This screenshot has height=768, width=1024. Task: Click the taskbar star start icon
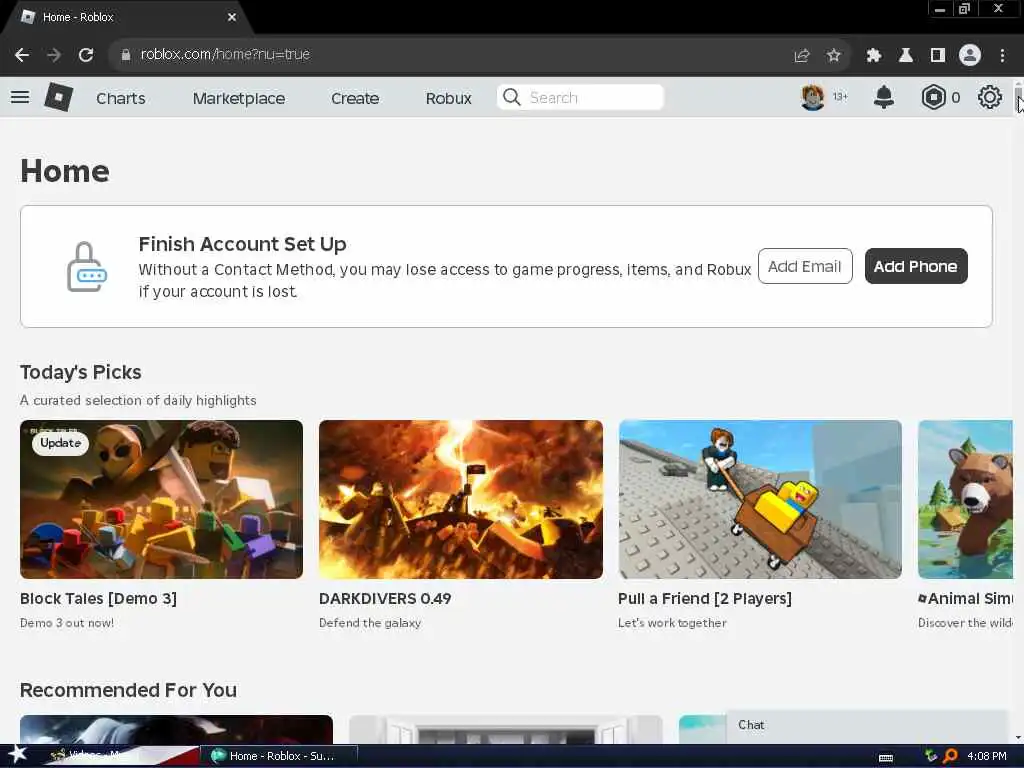[18, 754]
